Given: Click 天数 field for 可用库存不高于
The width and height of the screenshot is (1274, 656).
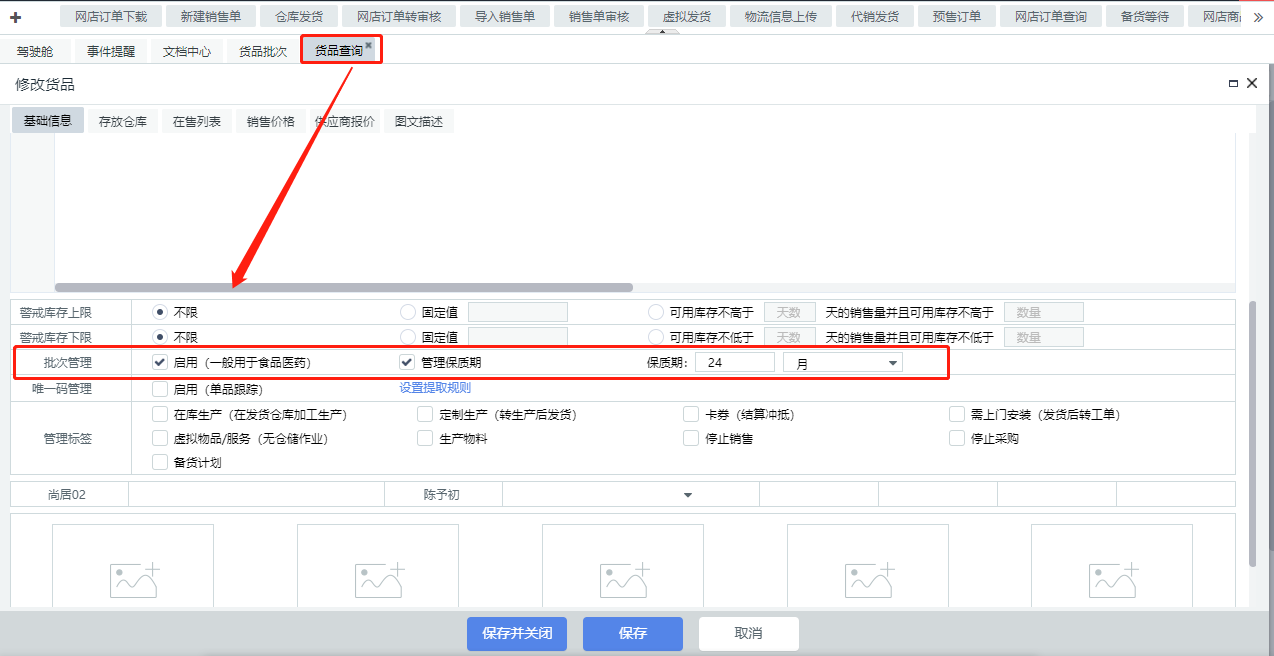Looking at the screenshot, I should tap(789, 312).
